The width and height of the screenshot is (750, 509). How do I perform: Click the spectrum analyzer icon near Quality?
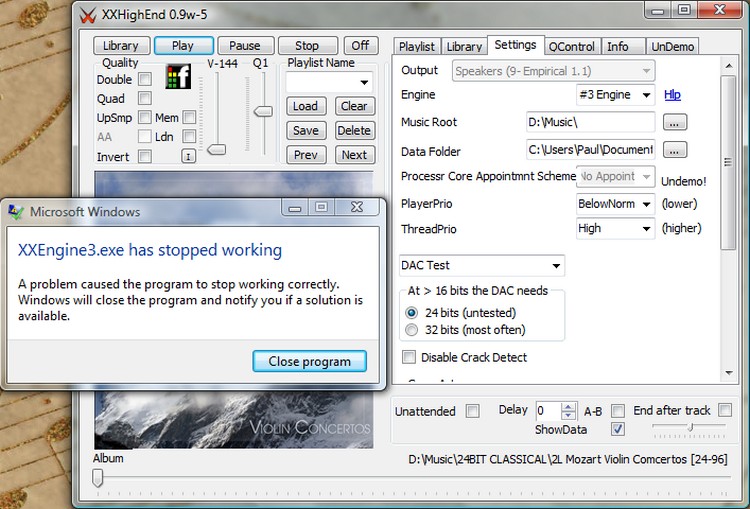click(178, 77)
